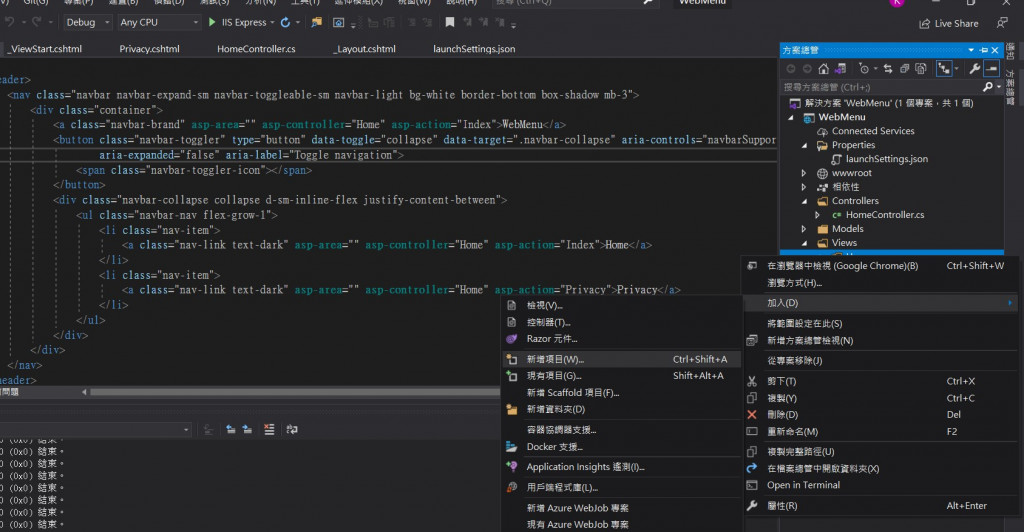Pin the Solution Explorer panel with the pushpin
The image size is (1024, 532).
coord(984,50)
